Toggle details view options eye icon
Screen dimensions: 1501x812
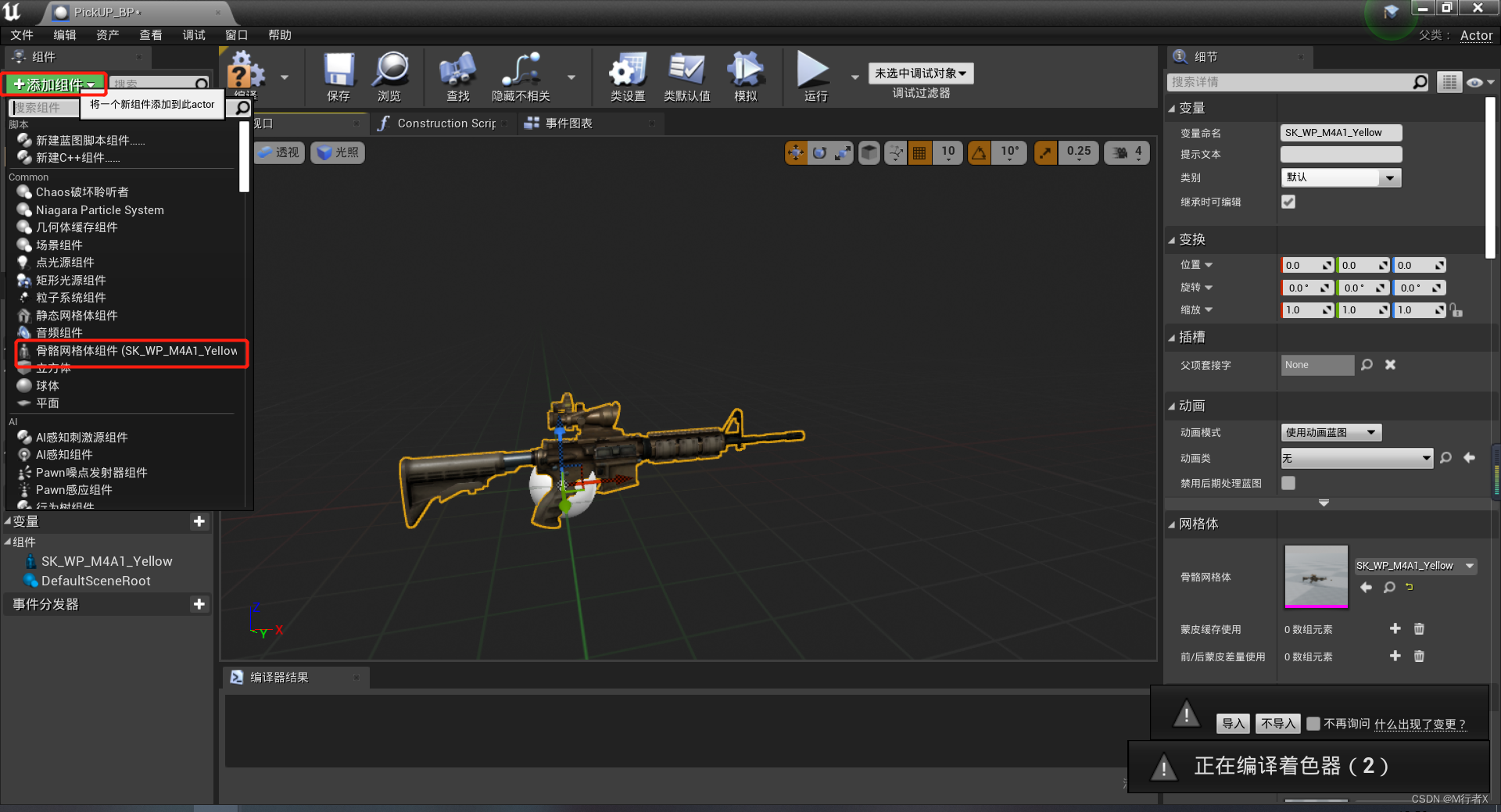(x=1479, y=82)
